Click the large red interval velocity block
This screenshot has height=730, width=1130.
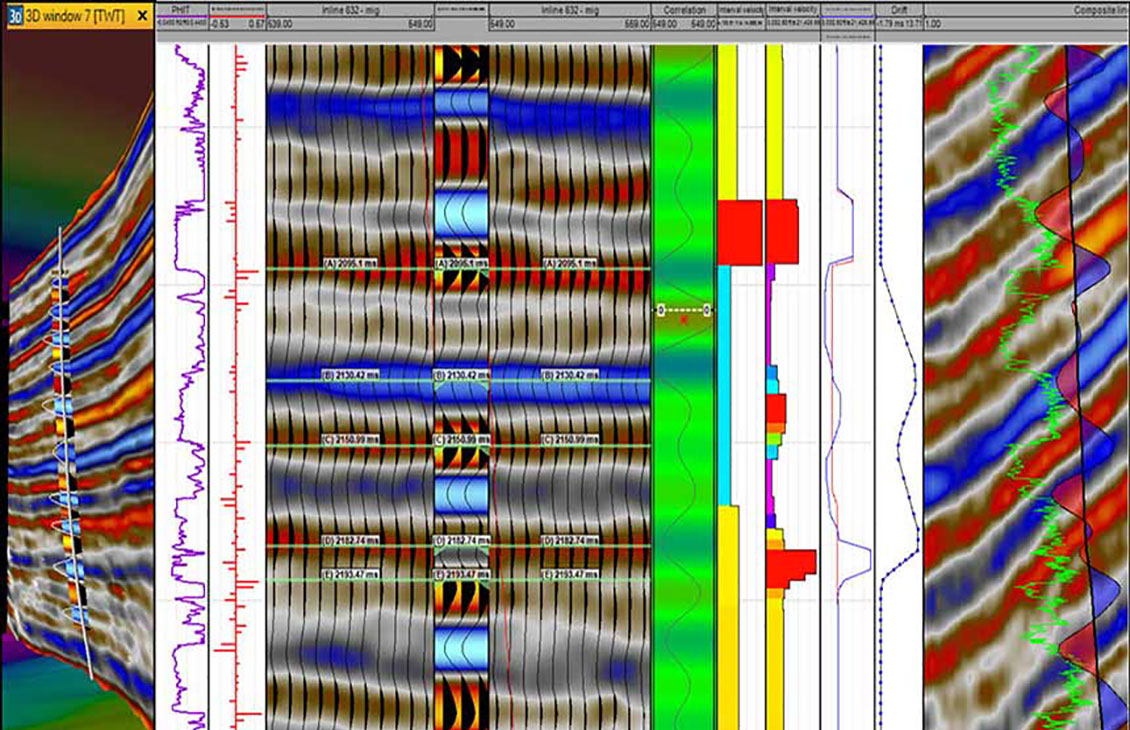[740, 232]
